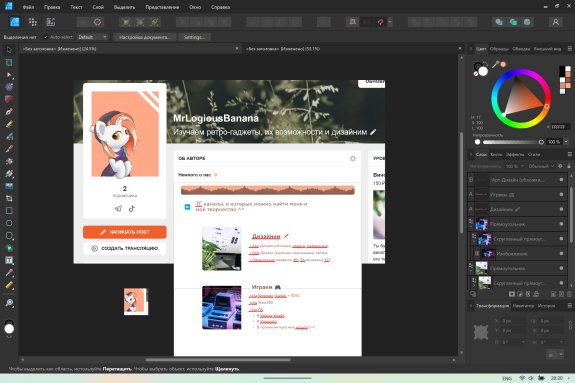575x383 pixels.
Task: Click the layer lock icon
Action: click(x=569, y=166)
